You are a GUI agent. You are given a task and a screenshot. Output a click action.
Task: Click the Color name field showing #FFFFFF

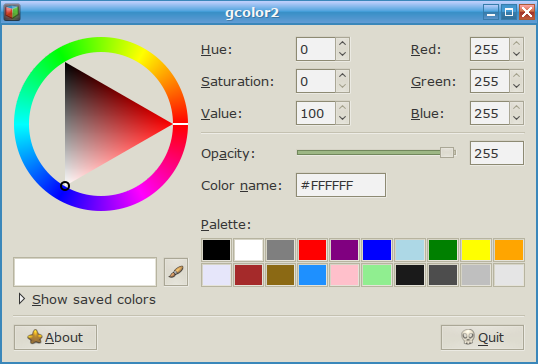pos(341,185)
